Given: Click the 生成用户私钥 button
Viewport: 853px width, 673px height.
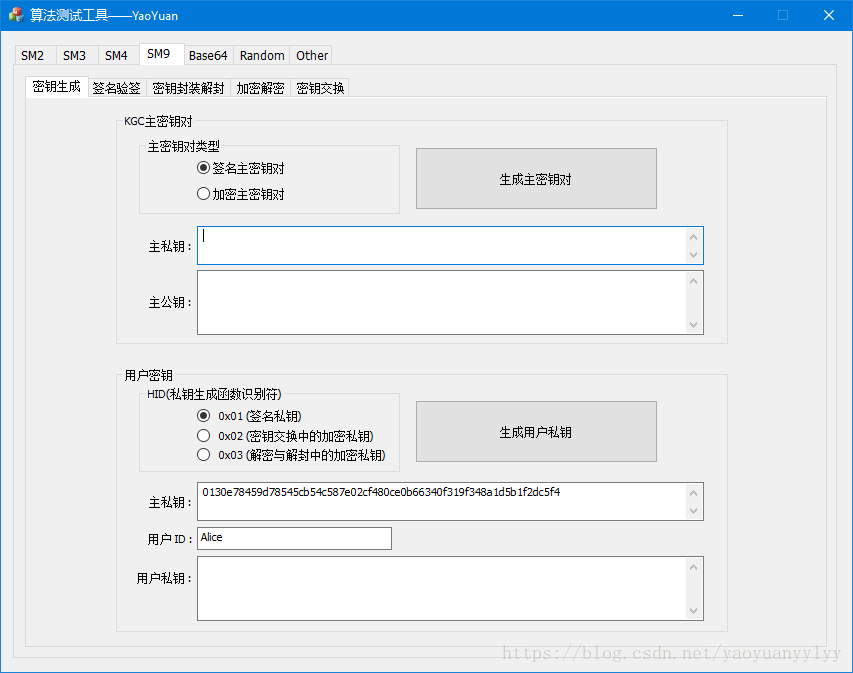Looking at the screenshot, I should pos(536,432).
